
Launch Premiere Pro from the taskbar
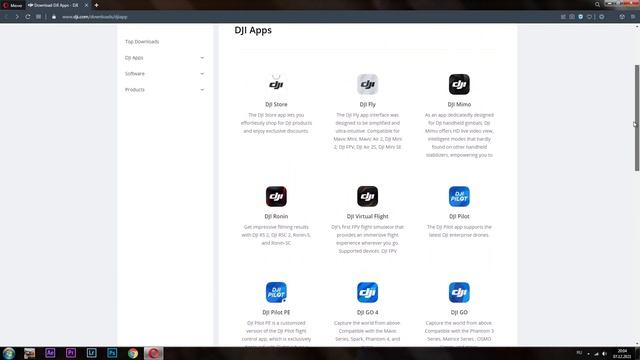pyautogui.click(x=71, y=353)
